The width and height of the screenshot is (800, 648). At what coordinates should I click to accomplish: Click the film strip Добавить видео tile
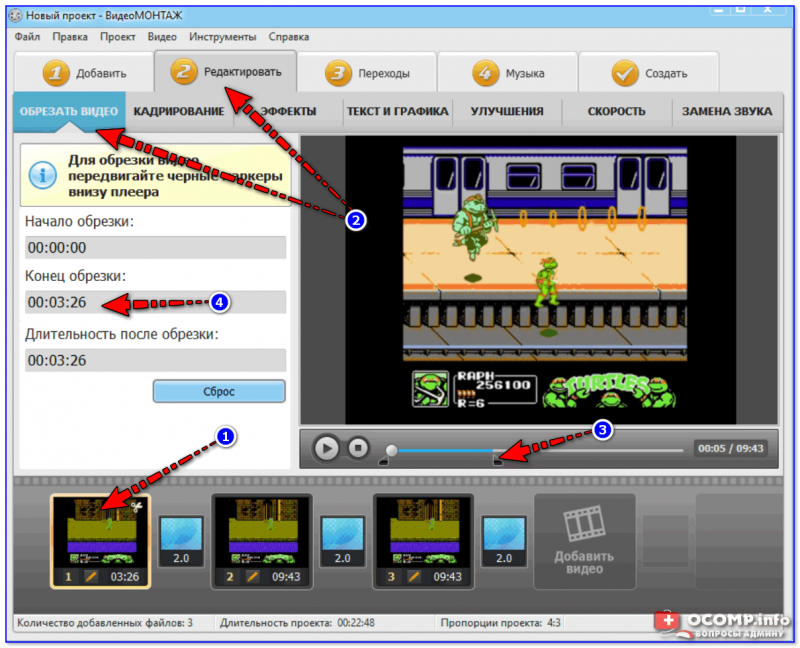point(585,541)
